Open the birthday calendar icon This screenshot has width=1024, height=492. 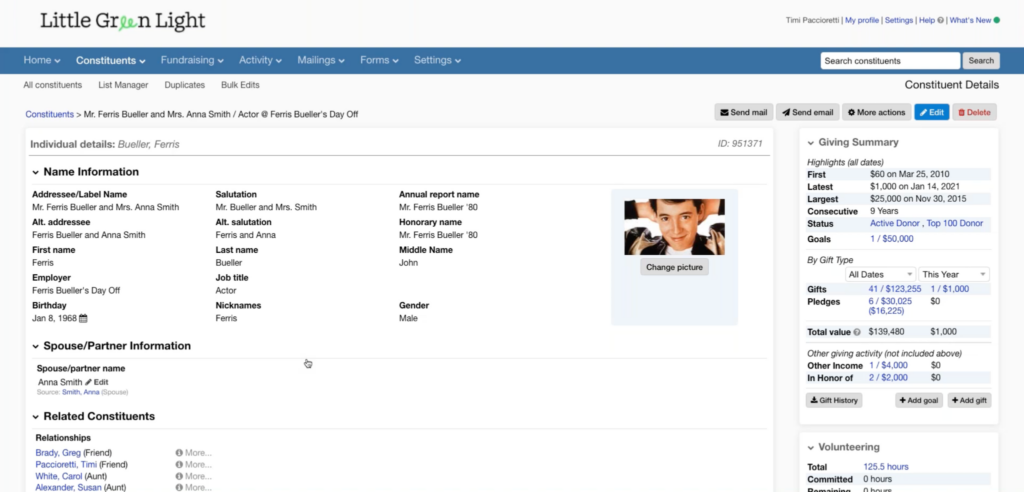tap(83, 318)
